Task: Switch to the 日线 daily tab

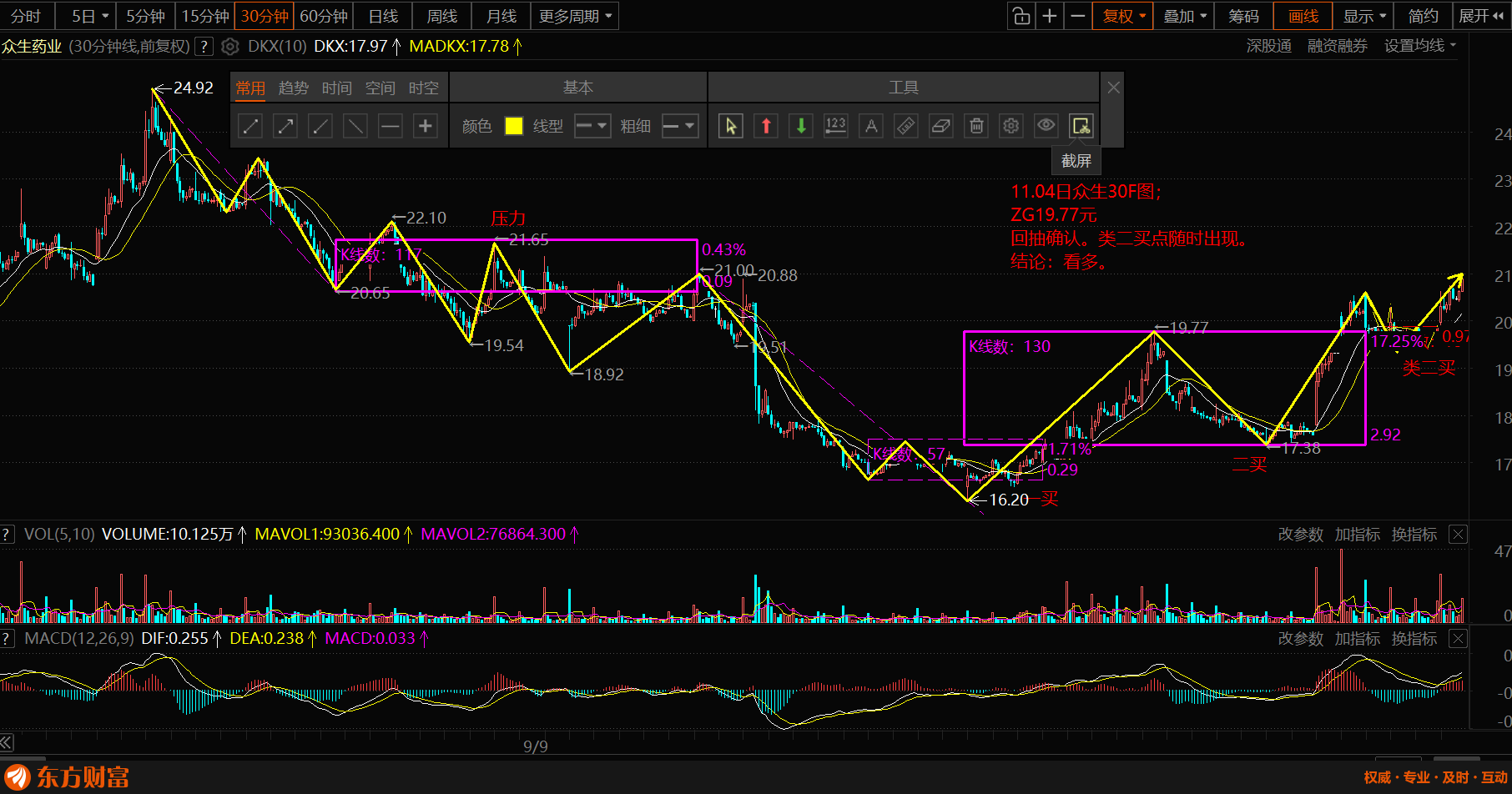Action: pos(383,16)
